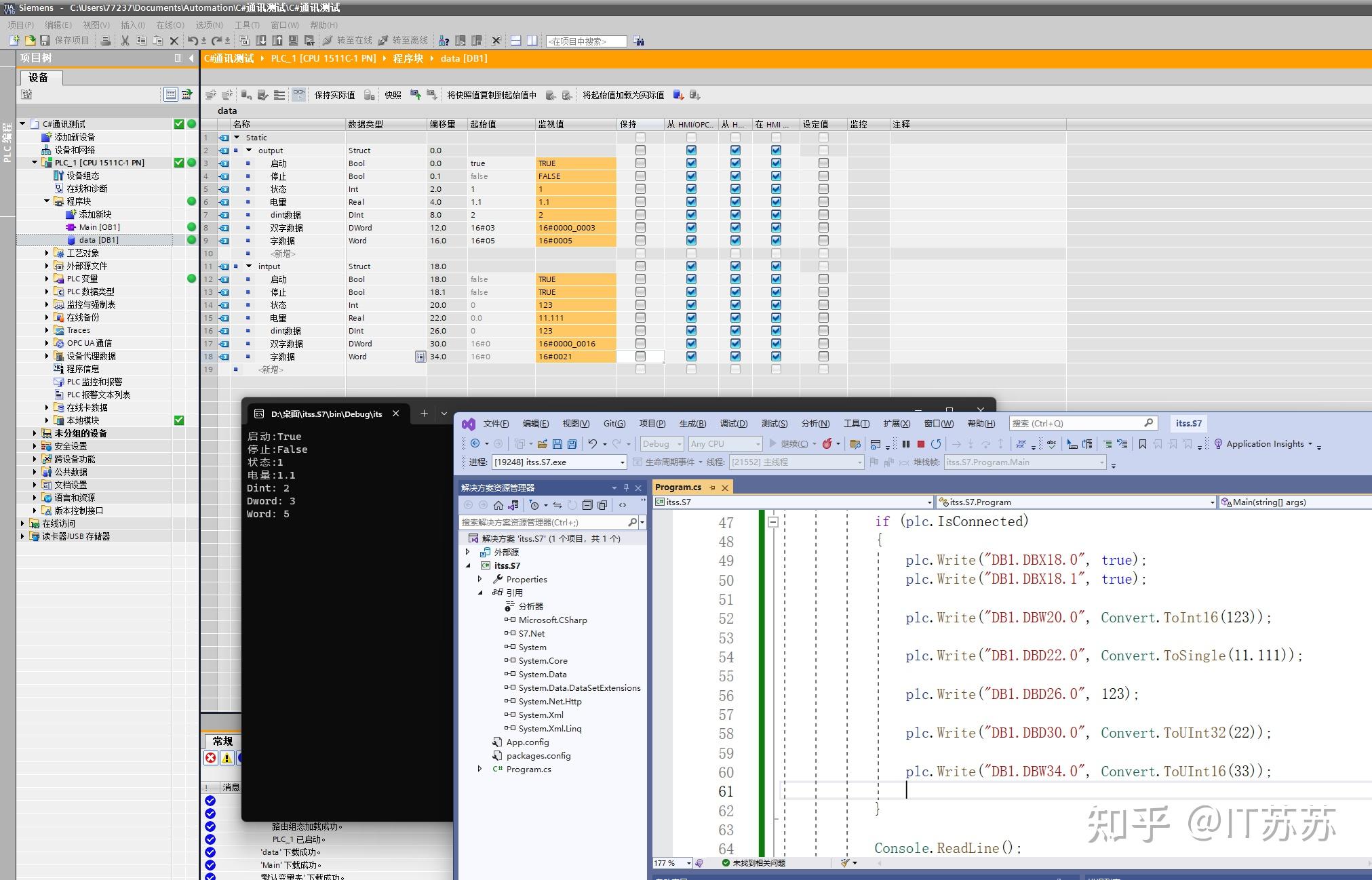Click the accessible devices icon in TIA toolbar
The width and height of the screenshot is (1372, 880).
[444, 41]
